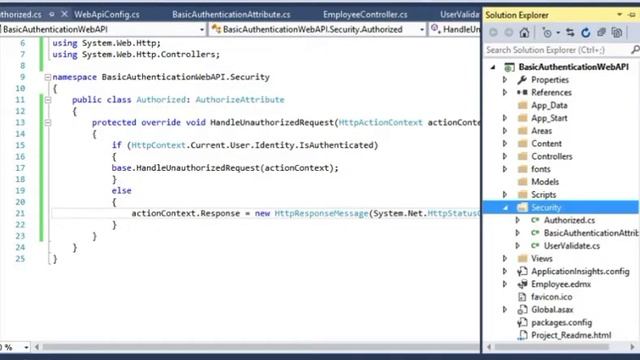This screenshot has height=360, width=640.
Task: Click the References node icon
Action: pos(522,92)
